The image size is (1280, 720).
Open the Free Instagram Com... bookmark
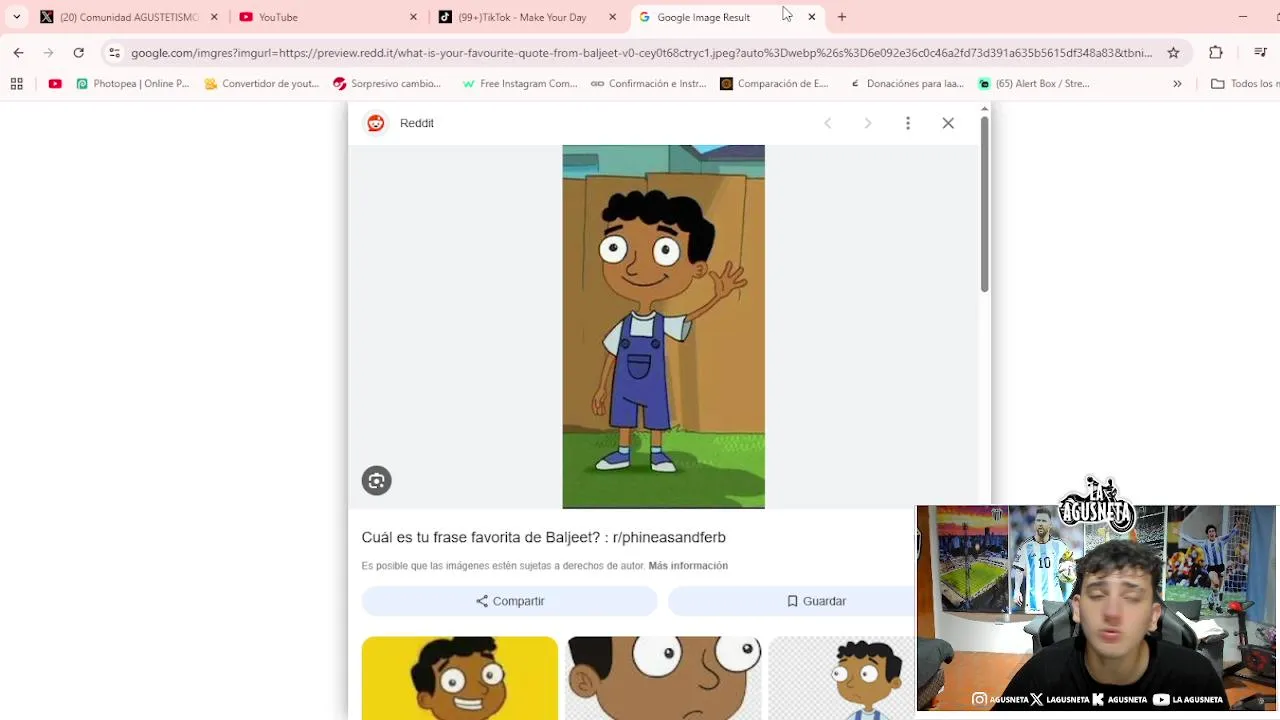(x=519, y=84)
